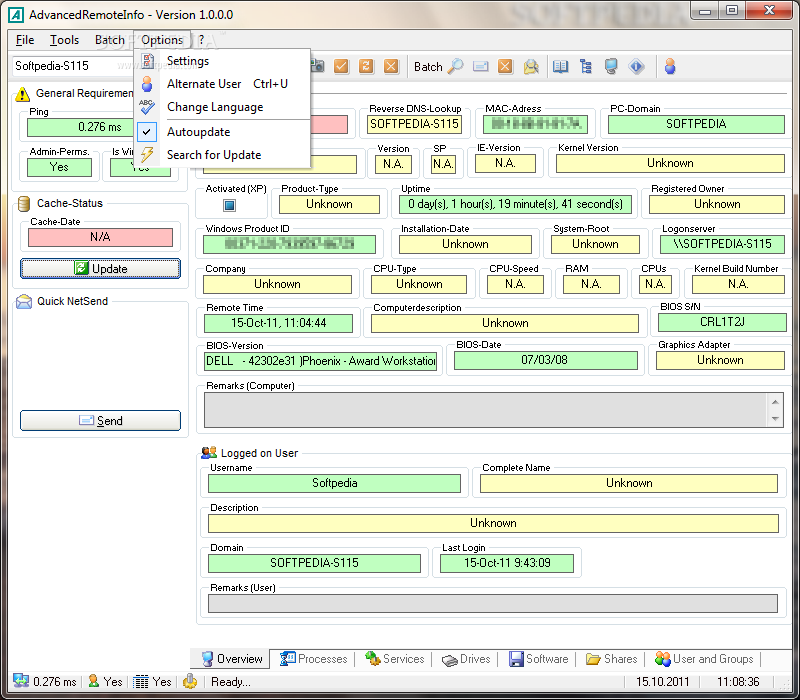Click the orange X icon left of Batch label
The width and height of the screenshot is (800, 700).
tap(391, 66)
